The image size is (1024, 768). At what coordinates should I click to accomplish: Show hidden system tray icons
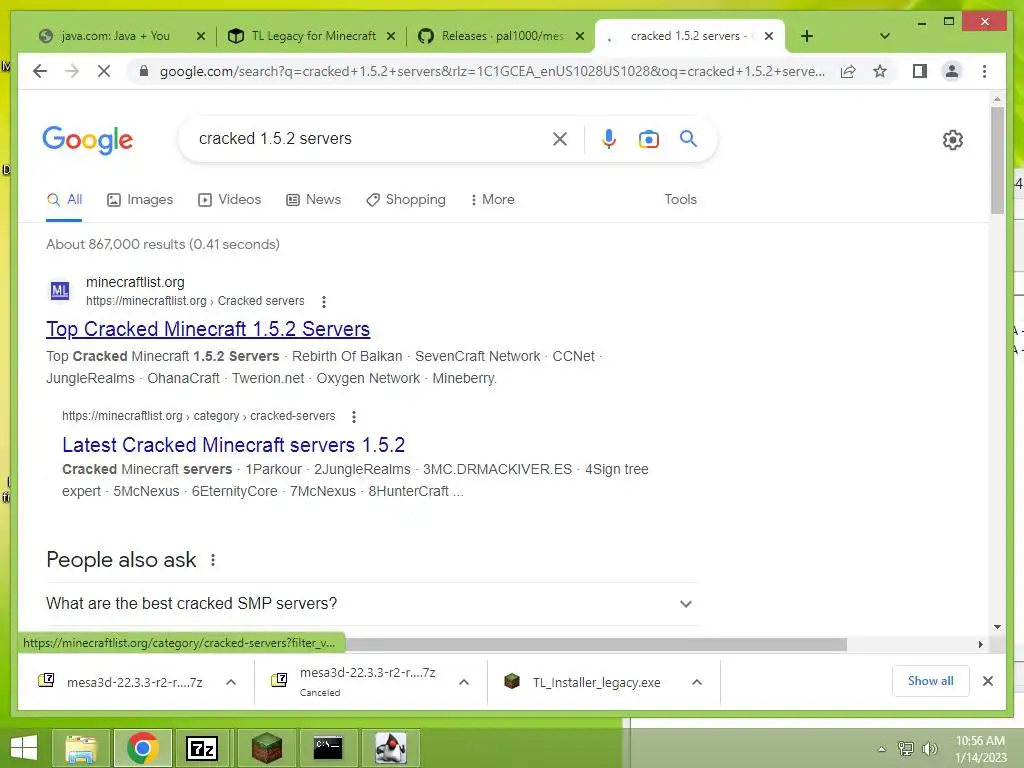coord(881,749)
